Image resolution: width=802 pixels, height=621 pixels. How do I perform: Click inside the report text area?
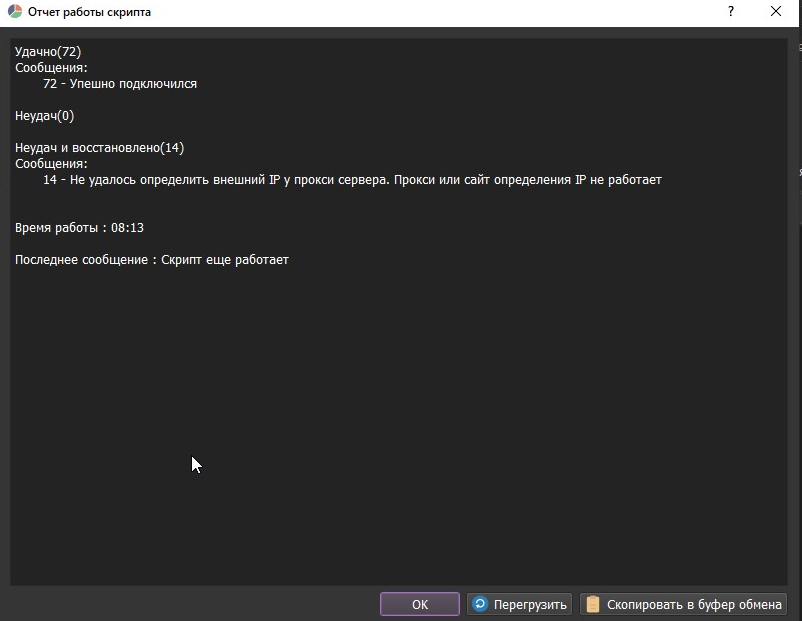point(400,400)
